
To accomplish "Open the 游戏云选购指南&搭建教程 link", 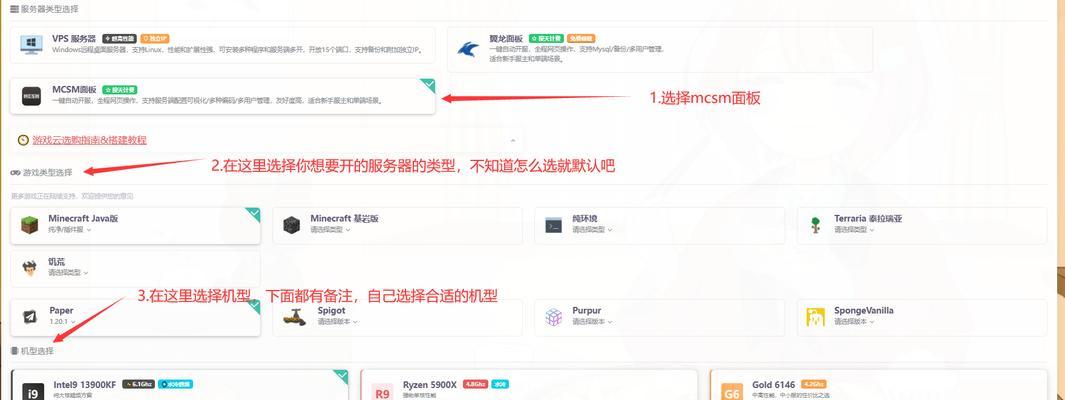I will [x=90, y=140].
